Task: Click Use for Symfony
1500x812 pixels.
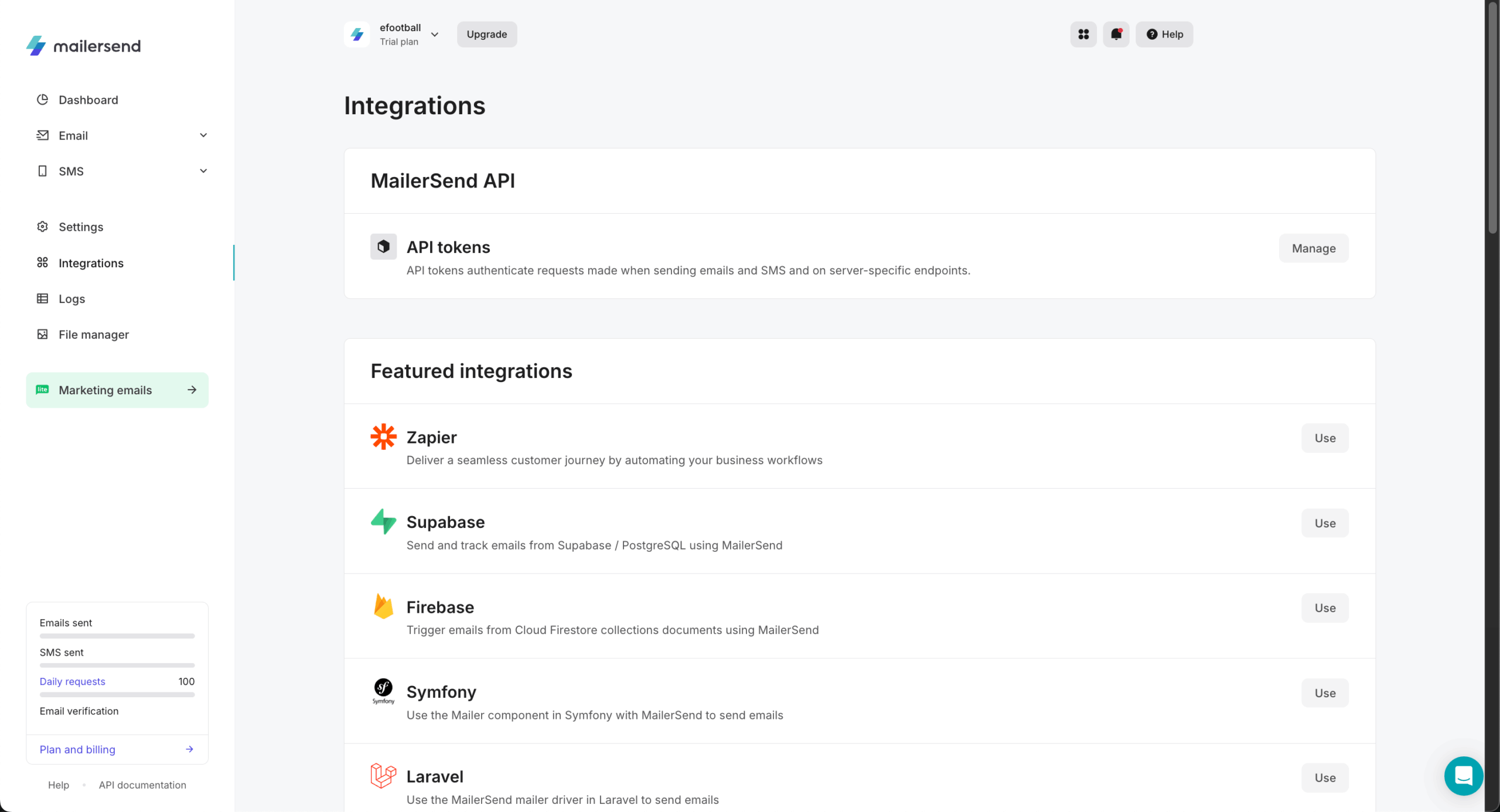Action: click(x=1325, y=692)
